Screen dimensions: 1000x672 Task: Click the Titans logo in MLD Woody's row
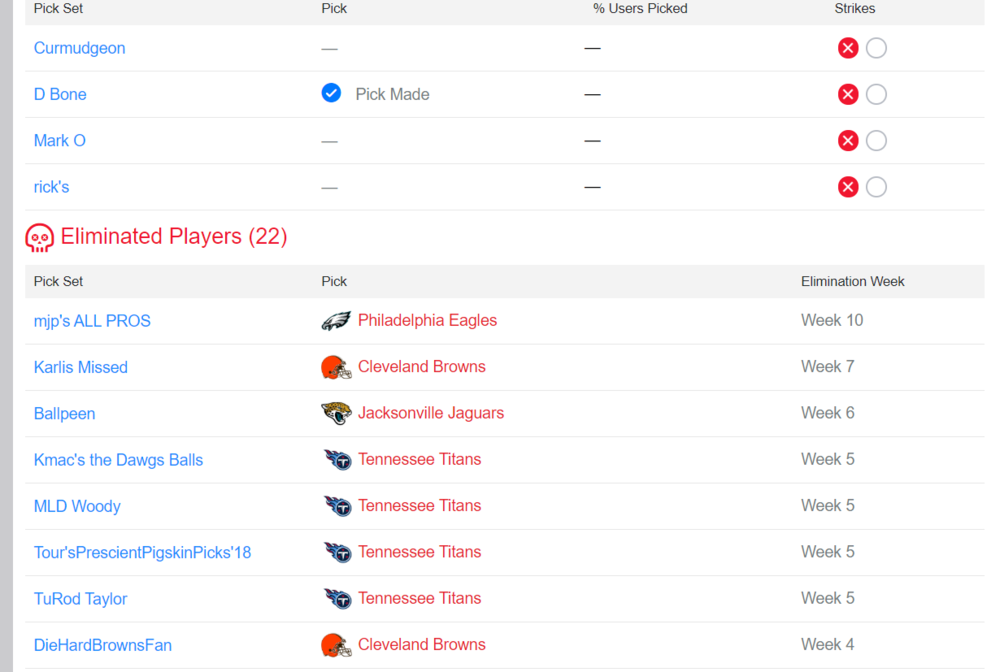click(337, 506)
